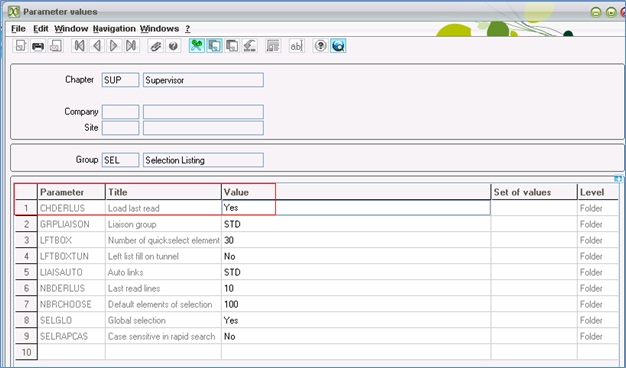Open the Windows menu

point(159,29)
